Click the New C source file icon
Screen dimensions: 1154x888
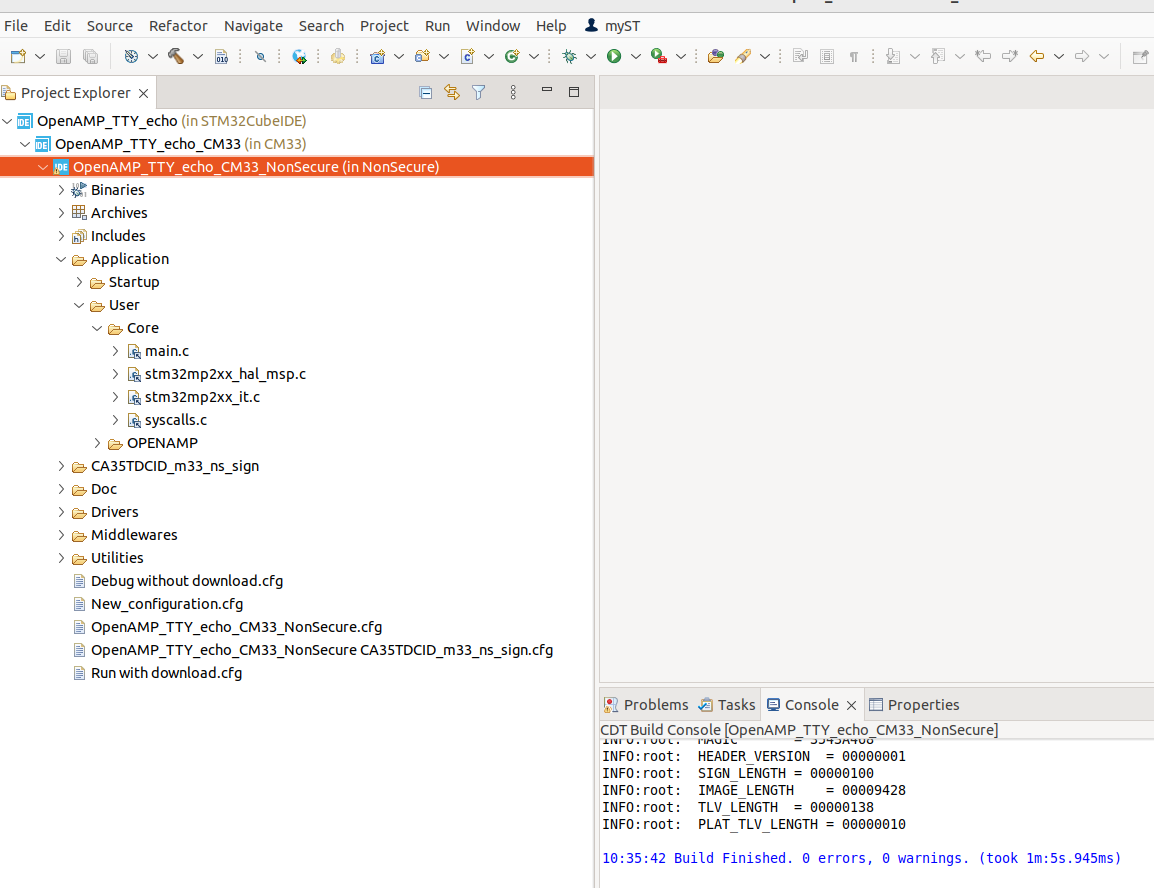[467, 56]
